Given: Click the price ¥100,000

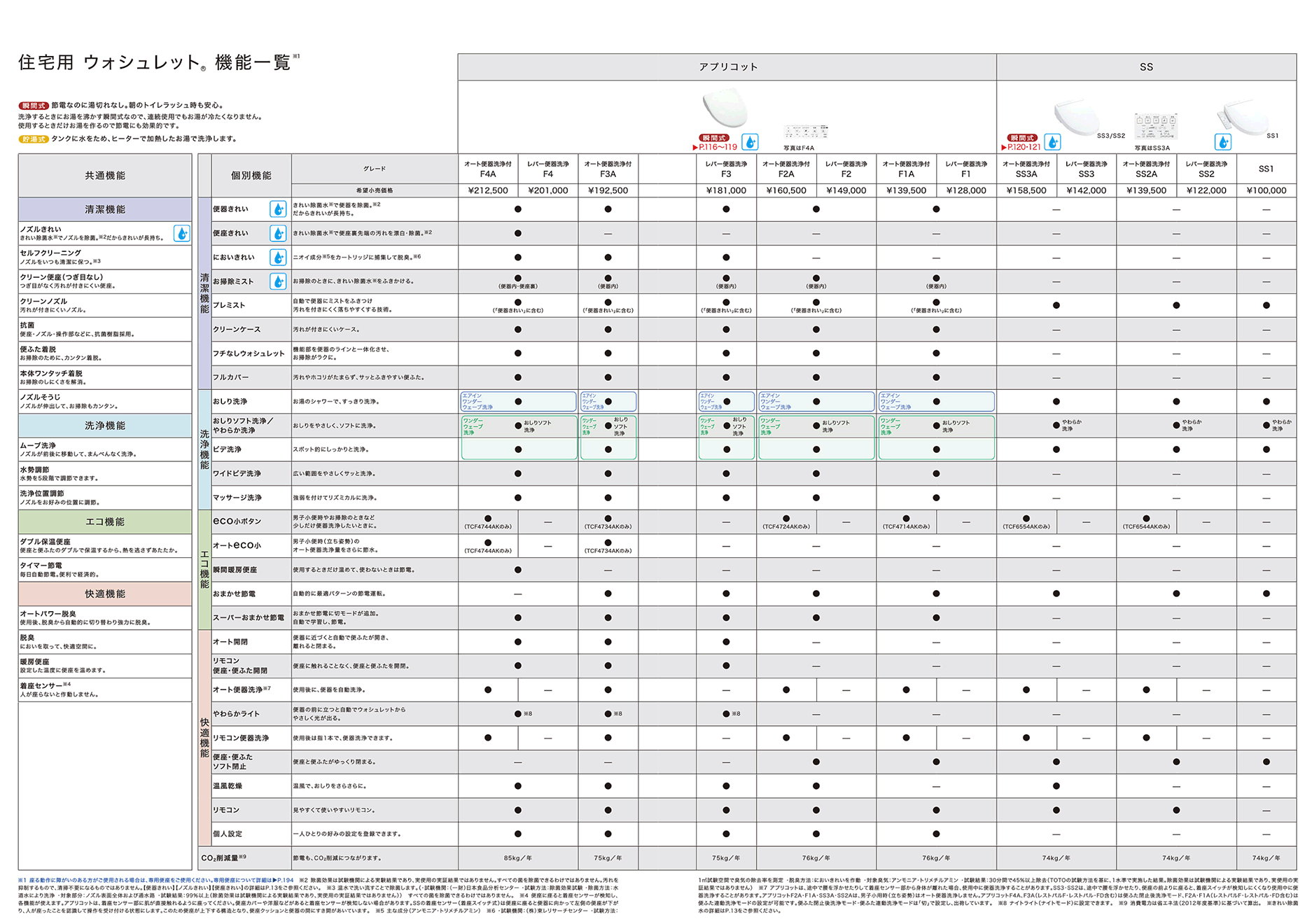Looking at the screenshot, I should (x=1266, y=190).
